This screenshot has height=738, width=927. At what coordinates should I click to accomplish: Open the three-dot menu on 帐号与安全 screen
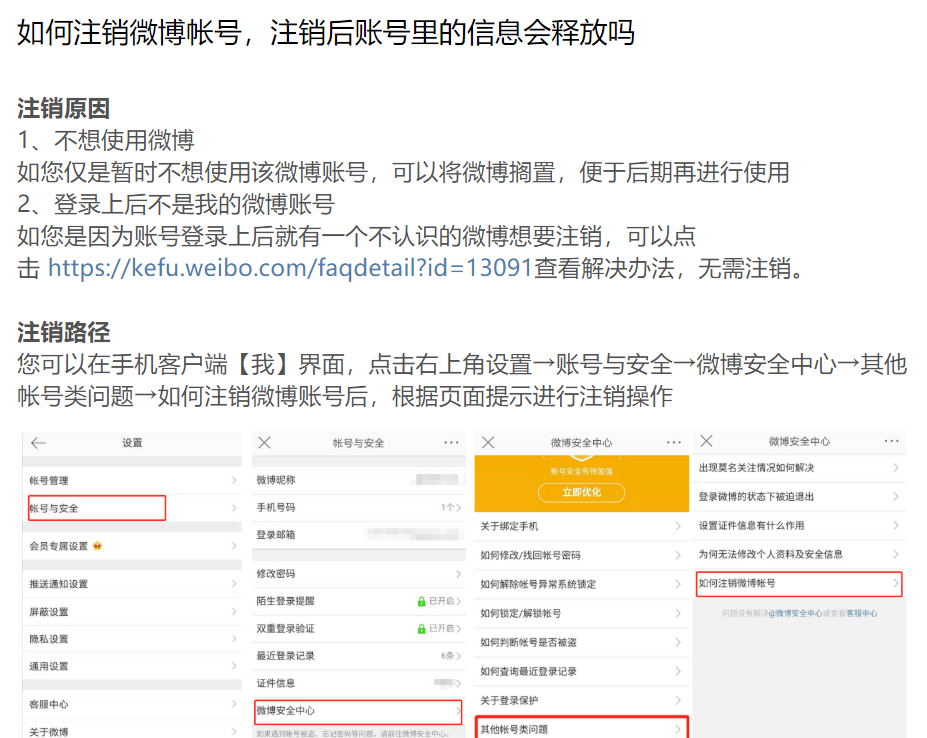coord(451,442)
